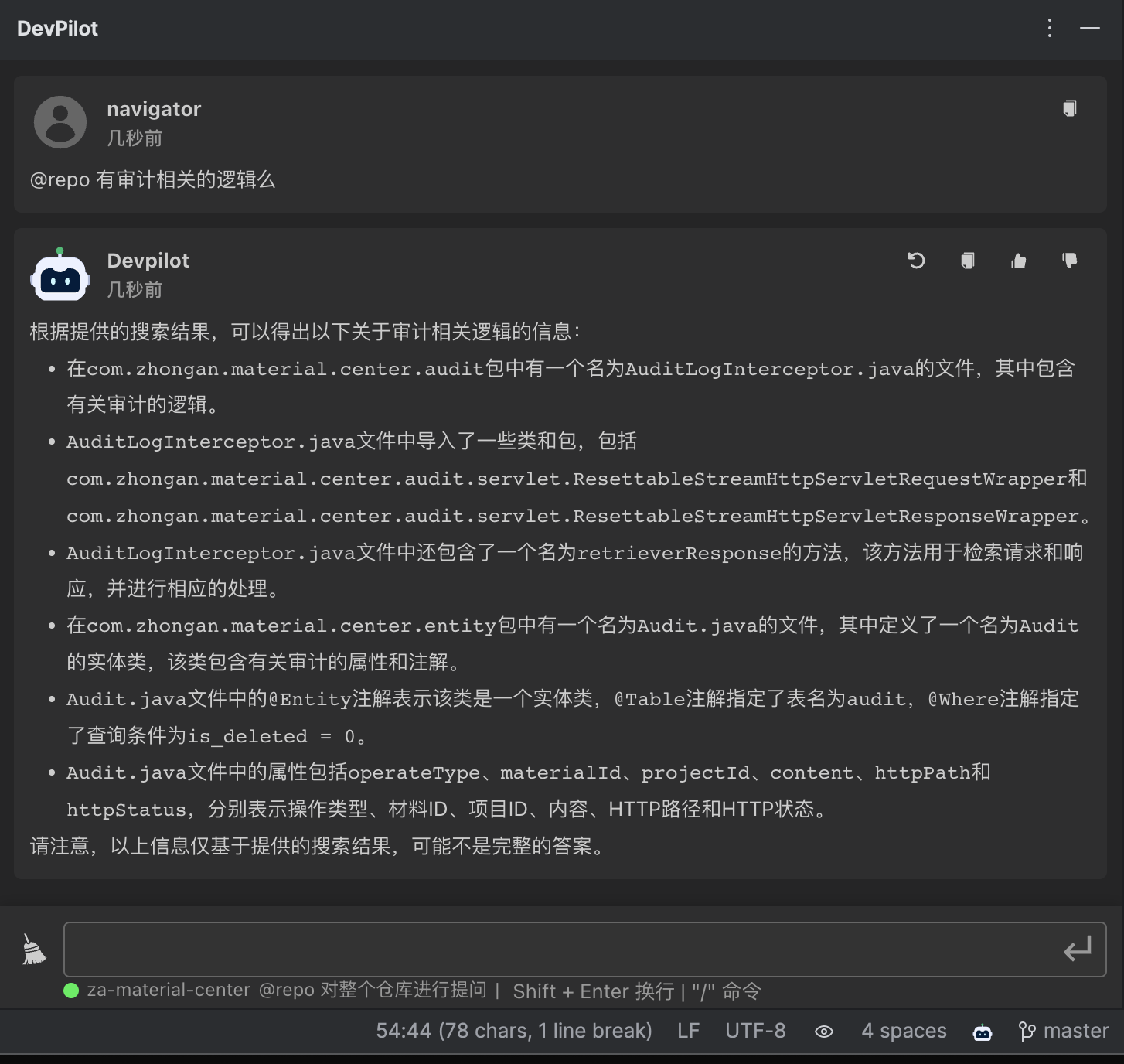Copy the Devpilot answer to clipboard
Image resolution: width=1124 pixels, height=1064 pixels.
pyautogui.click(x=967, y=261)
